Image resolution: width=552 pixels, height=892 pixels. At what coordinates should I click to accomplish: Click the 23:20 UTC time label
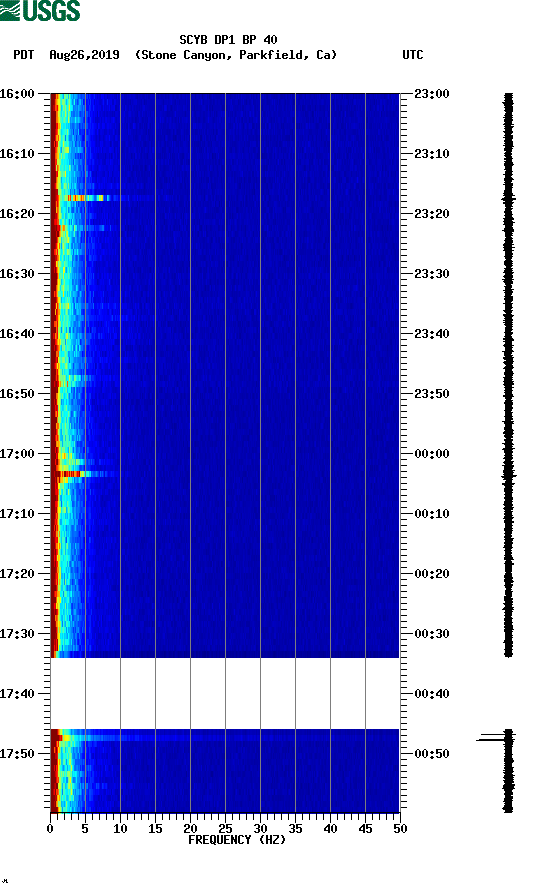tap(431, 214)
